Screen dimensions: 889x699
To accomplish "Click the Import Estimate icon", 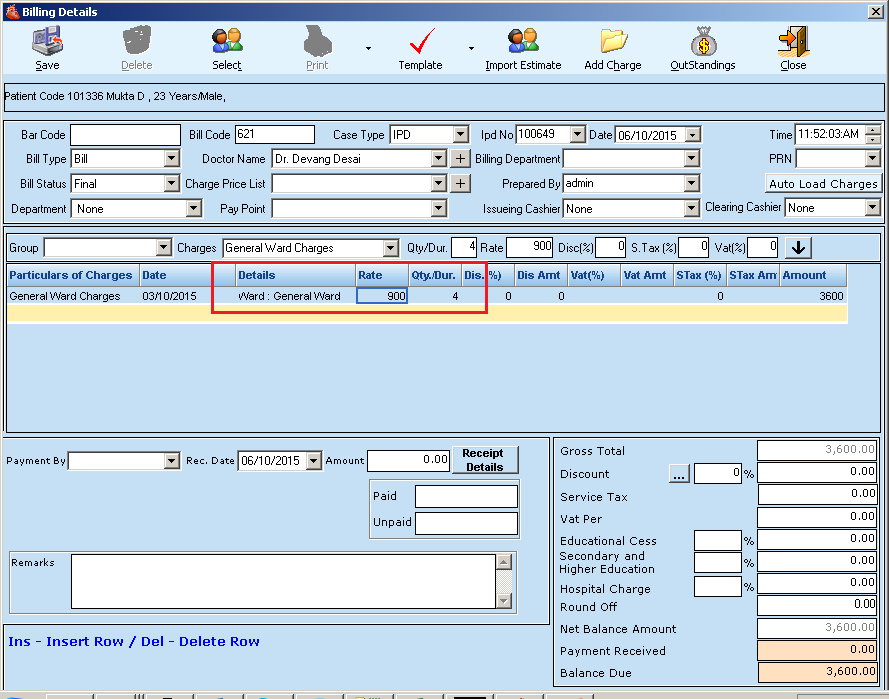I will click(523, 42).
